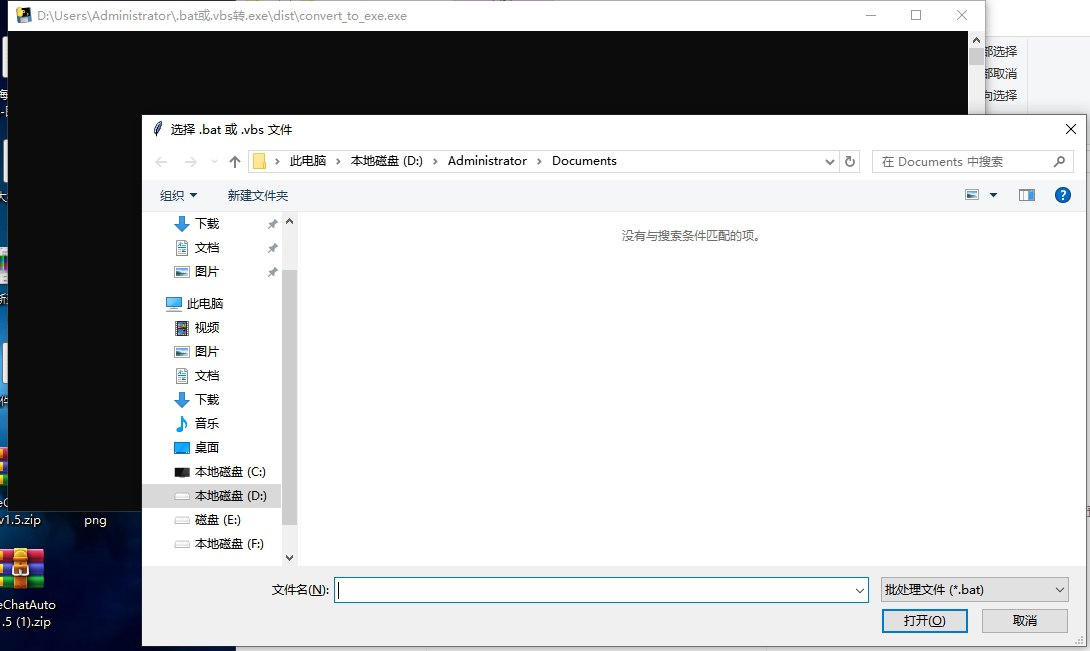
Task: Open the 音乐 folder from sidebar
Action: coord(205,423)
